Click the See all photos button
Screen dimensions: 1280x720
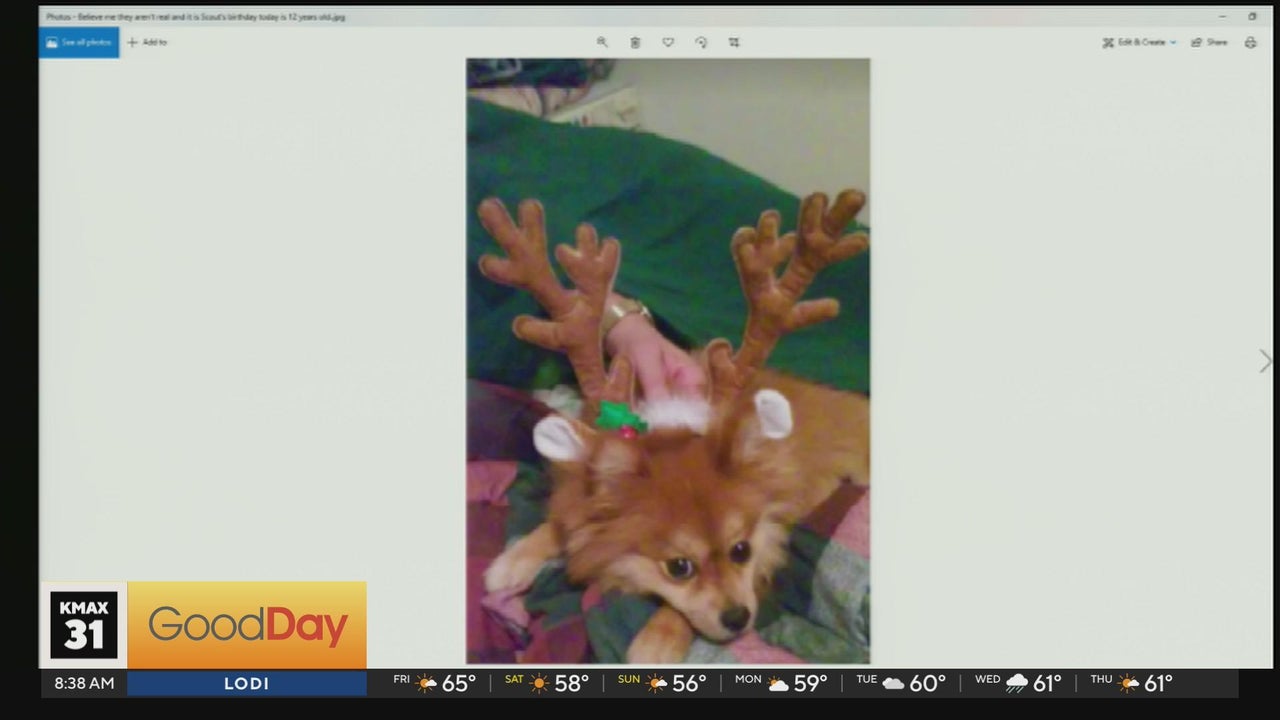pos(79,42)
